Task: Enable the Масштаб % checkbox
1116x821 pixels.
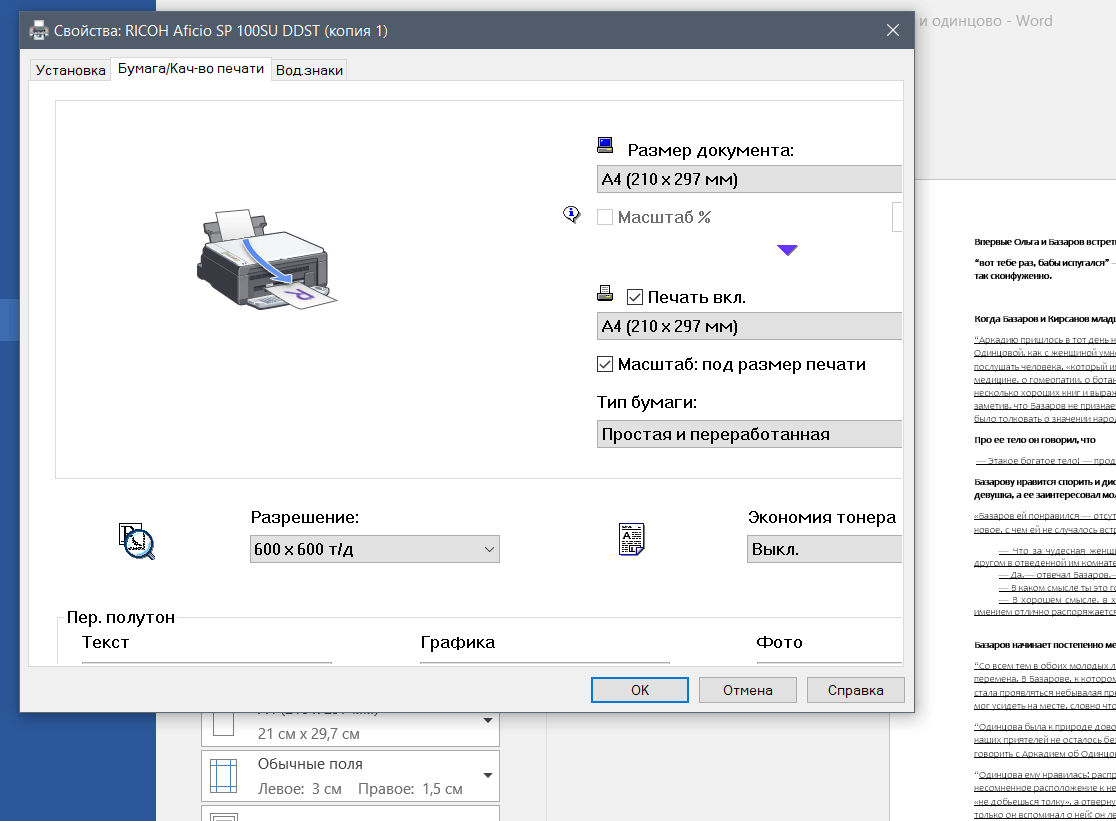Action: (604, 217)
